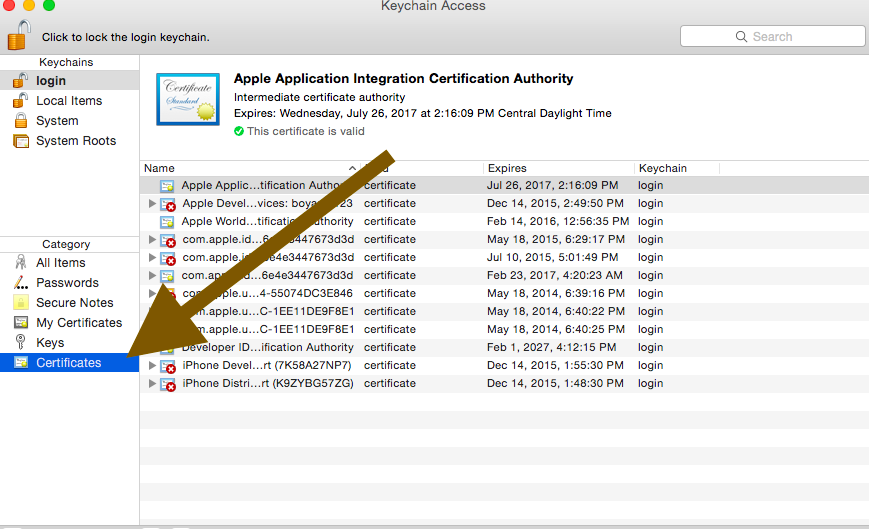Select Developer ID...ification Authority certificate name
The width and height of the screenshot is (869, 529).
coord(267,347)
